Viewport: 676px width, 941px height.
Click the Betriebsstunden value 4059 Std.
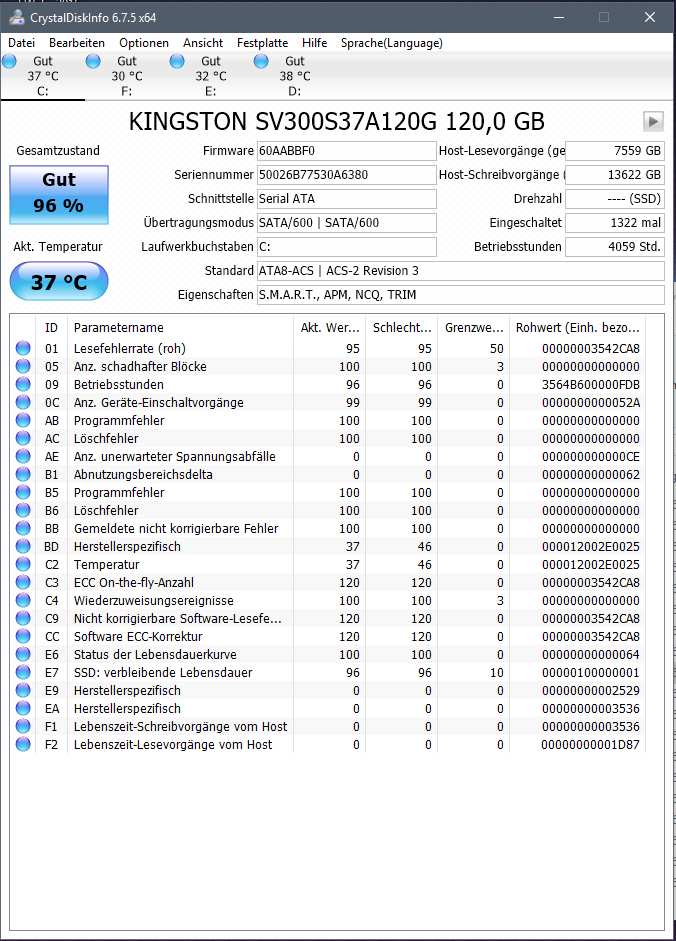[x=615, y=247]
